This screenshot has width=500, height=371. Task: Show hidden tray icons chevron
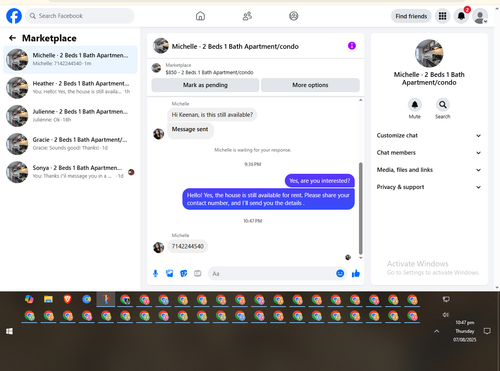click(437, 331)
